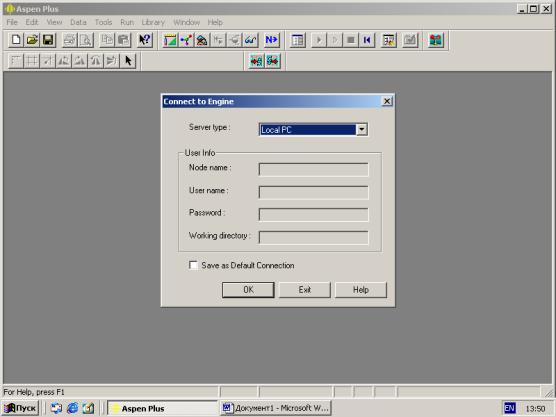Click the Properties toolbar icon beside the molecule
The width and height of the screenshot is (556, 417).
(x=202, y=40)
